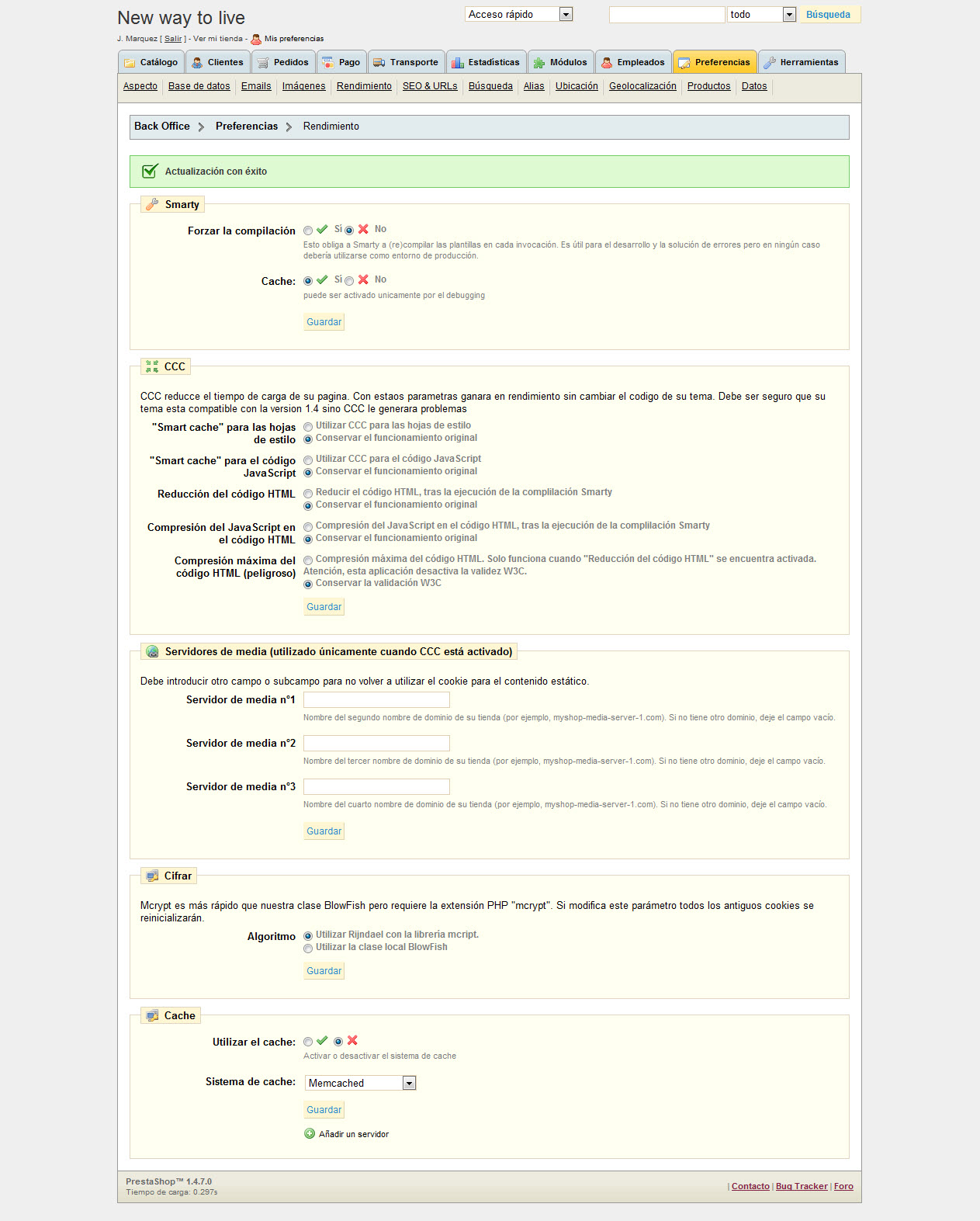Click breadcrumb arrow after Back Office
The width and height of the screenshot is (980, 1221).
201,127
